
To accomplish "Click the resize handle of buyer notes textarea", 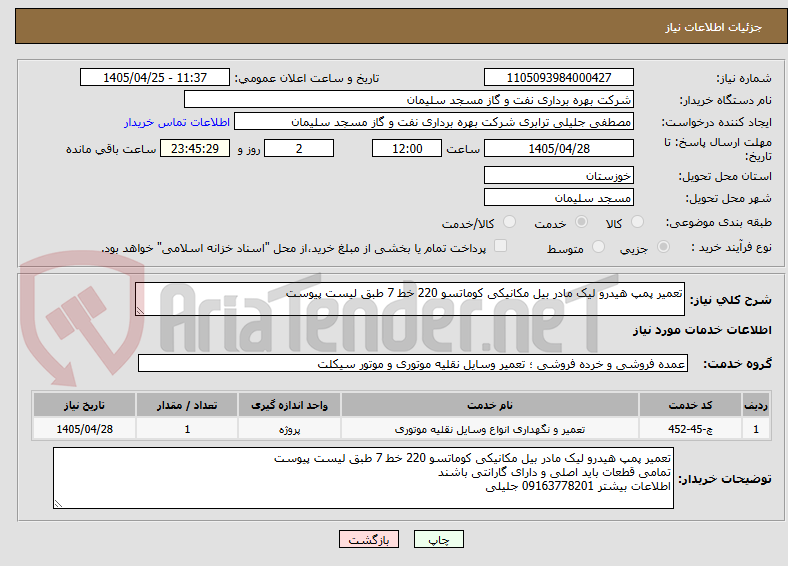I will click(x=58, y=504).
